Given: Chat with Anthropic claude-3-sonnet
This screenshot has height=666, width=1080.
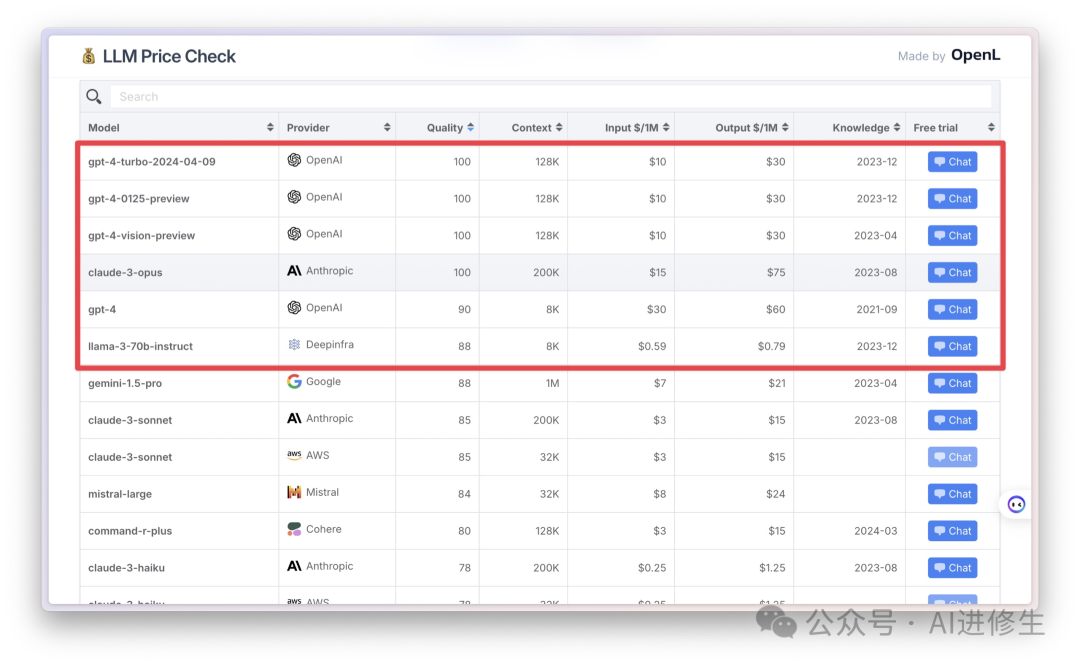Looking at the screenshot, I should point(953,420).
